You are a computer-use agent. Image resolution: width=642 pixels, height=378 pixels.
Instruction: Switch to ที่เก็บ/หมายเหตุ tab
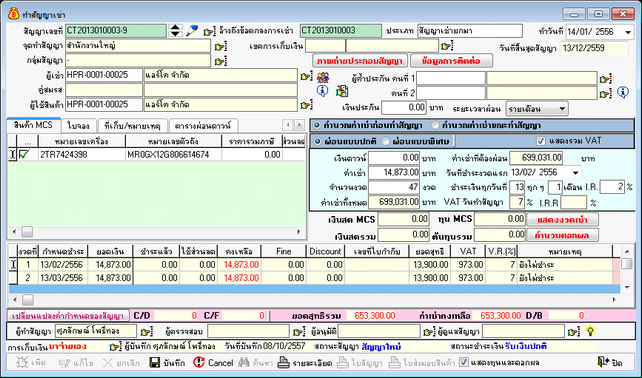pyautogui.click(x=133, y=126)
